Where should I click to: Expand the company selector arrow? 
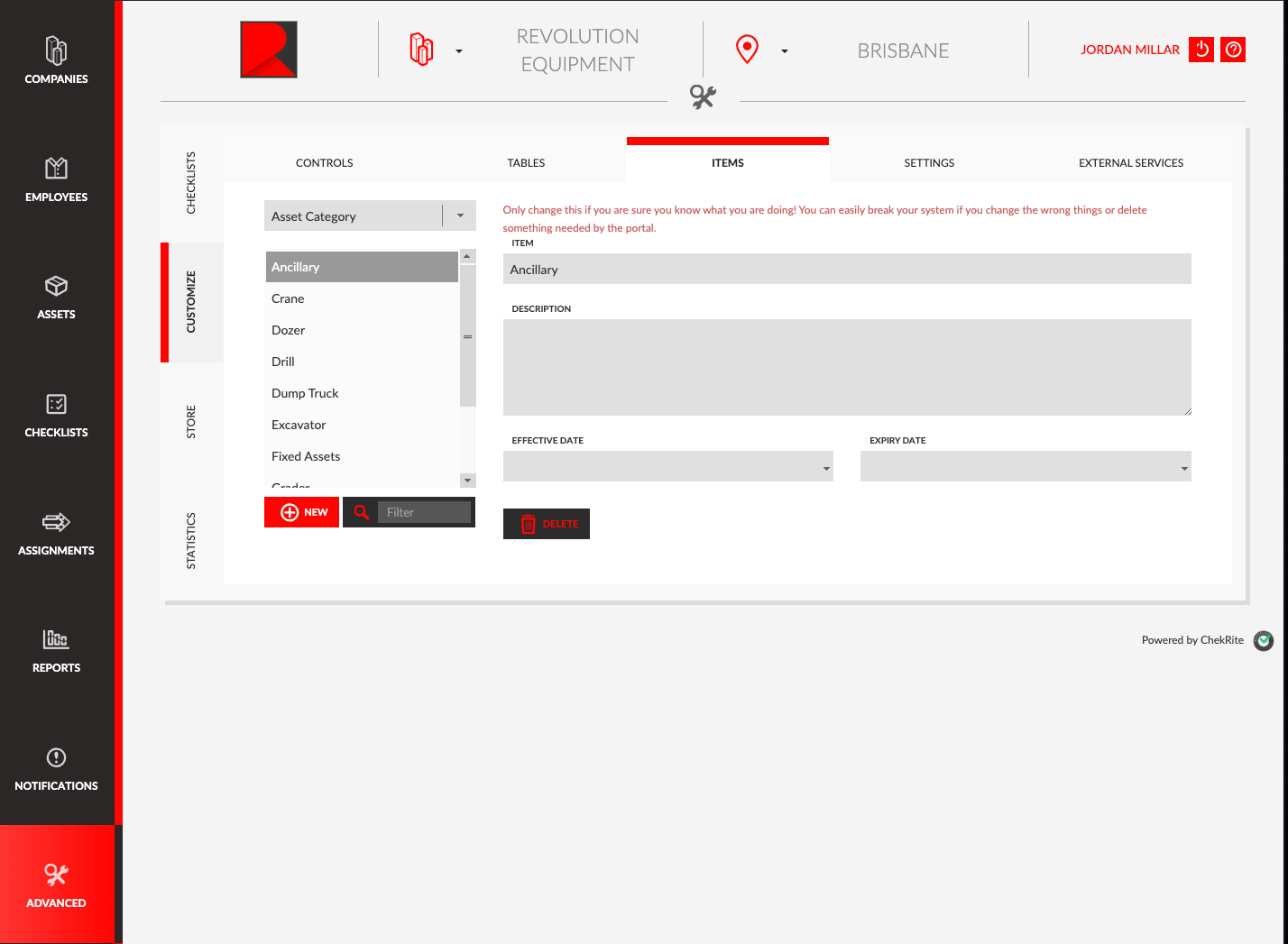click(459, 51)
